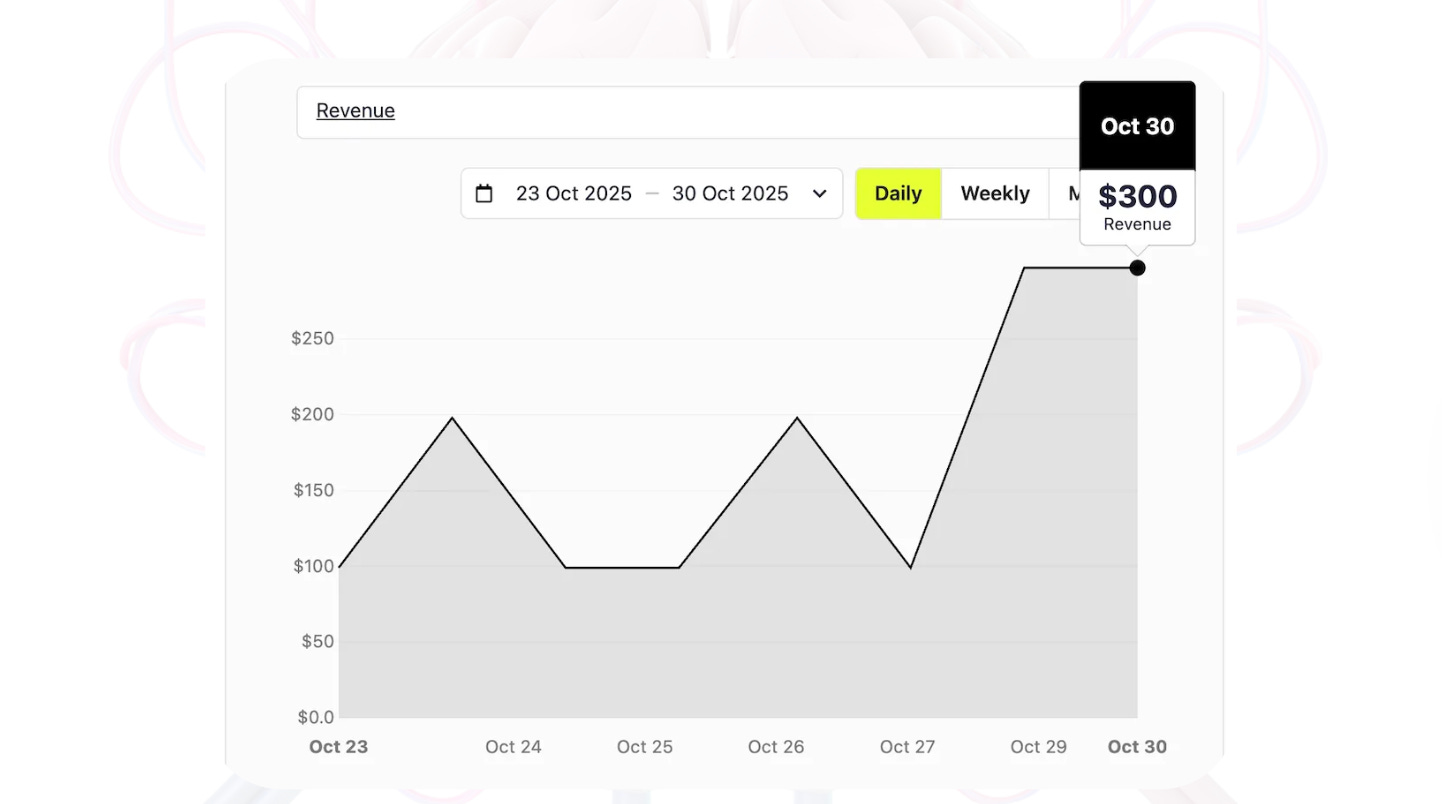Collapse the date selector using its arrow
This screenshot has width=1442, height=804.
(819, 193)
